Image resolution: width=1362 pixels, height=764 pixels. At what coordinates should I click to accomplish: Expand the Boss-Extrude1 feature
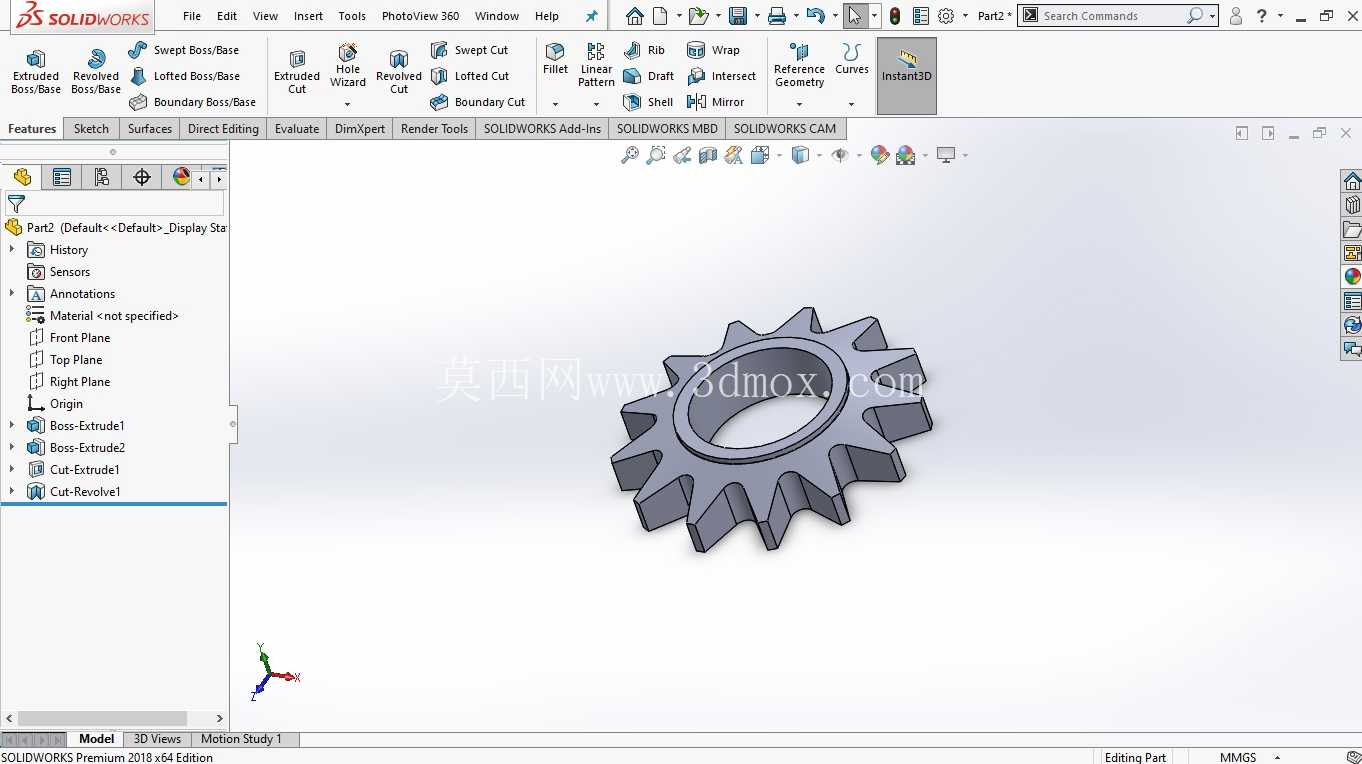[12, 426]
